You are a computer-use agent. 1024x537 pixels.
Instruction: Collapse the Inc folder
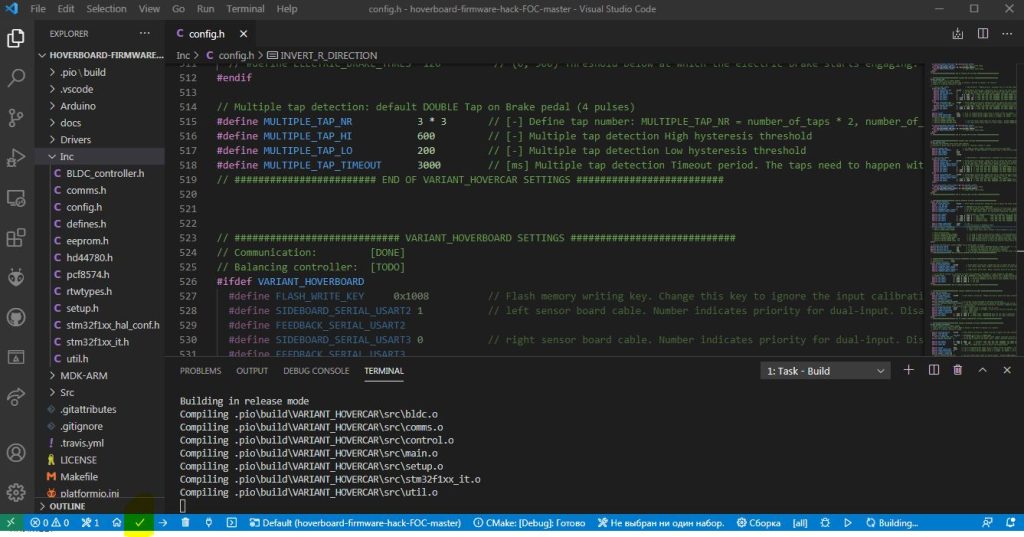[x=66, y=156]
